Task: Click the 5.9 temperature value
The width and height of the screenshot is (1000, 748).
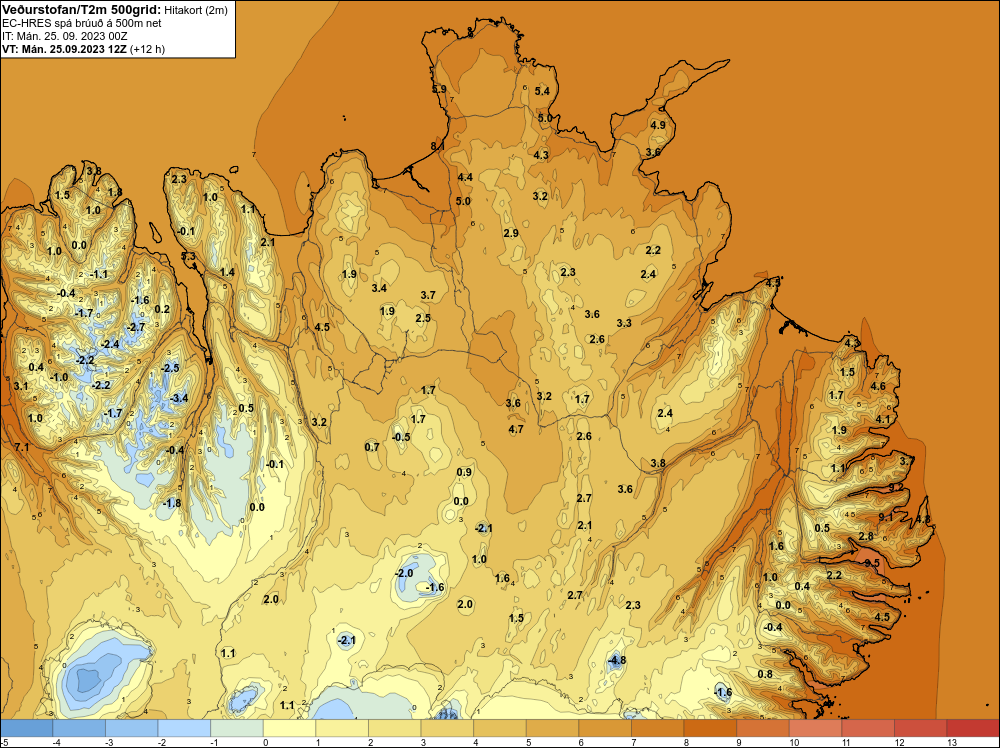Action: [x=439, y=89]
